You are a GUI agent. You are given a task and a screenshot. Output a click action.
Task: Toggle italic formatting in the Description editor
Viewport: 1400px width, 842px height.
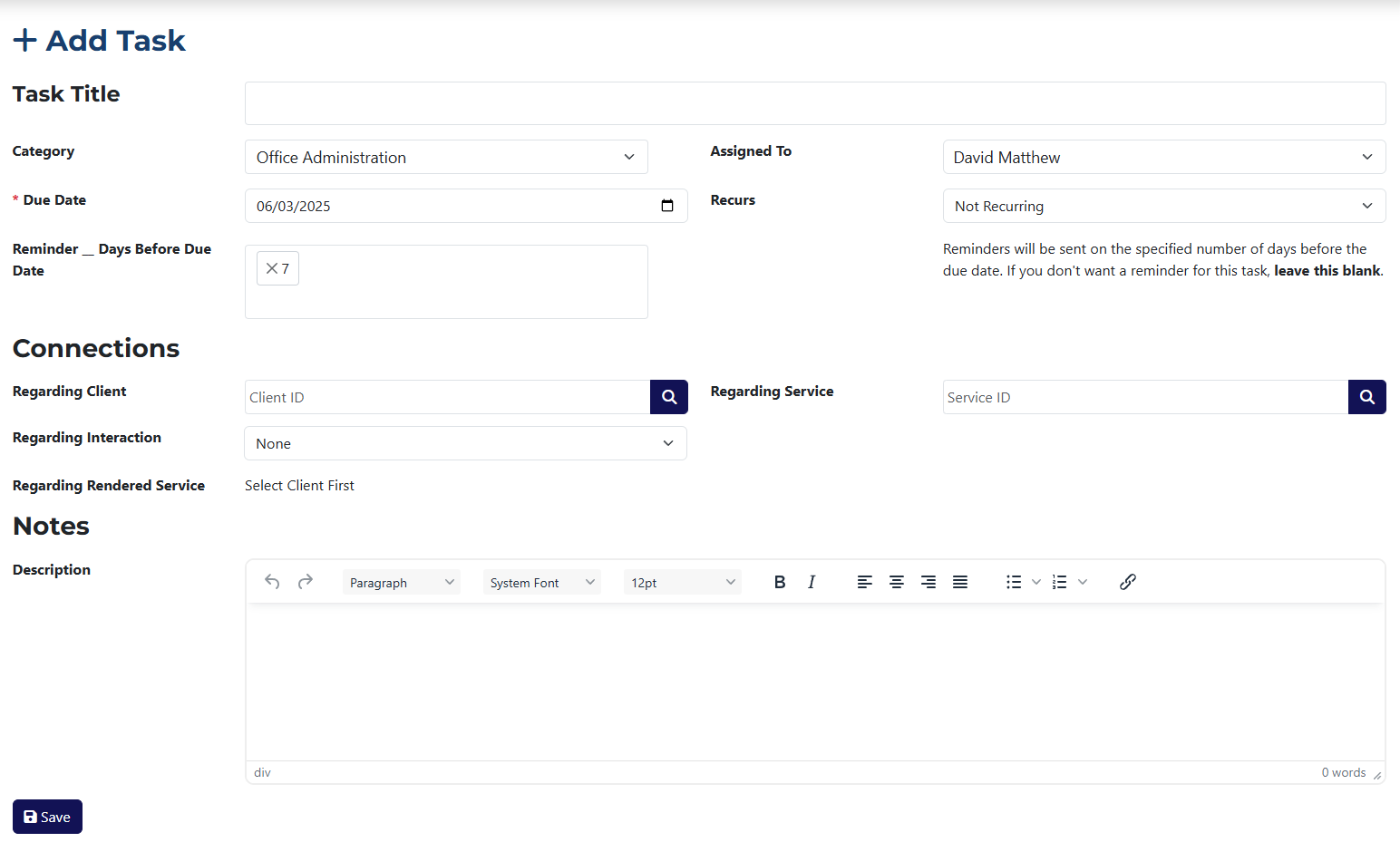point(812,581)
